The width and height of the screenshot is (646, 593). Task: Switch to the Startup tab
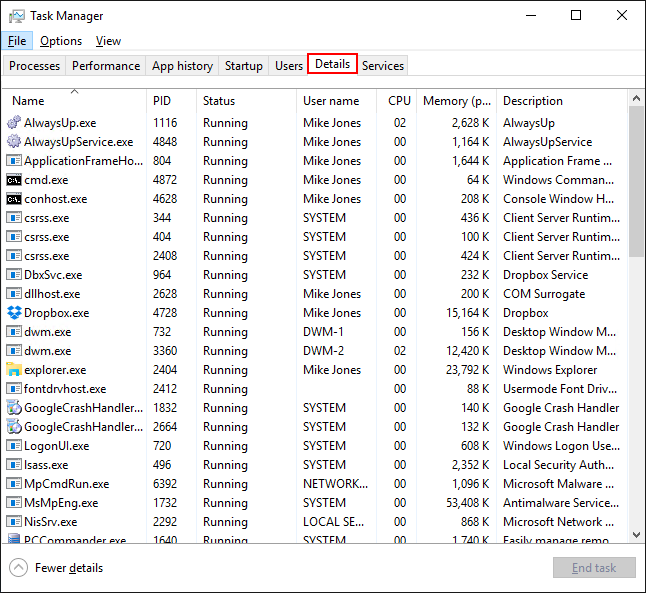(x=243, y=66)
